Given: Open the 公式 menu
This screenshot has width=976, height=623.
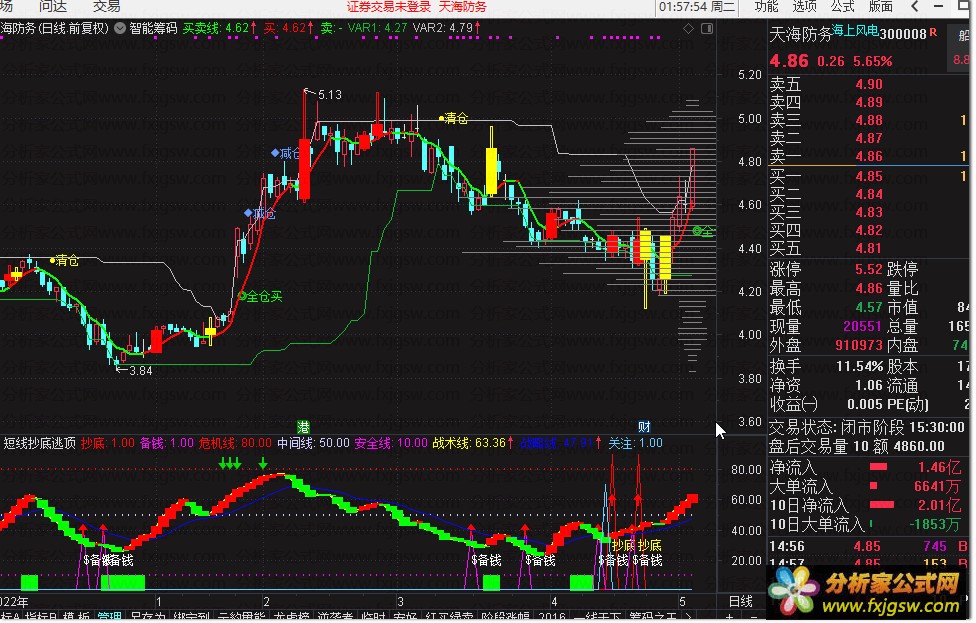Looking at the screenshot, I should pyautogui.click(x=842, y=6).
